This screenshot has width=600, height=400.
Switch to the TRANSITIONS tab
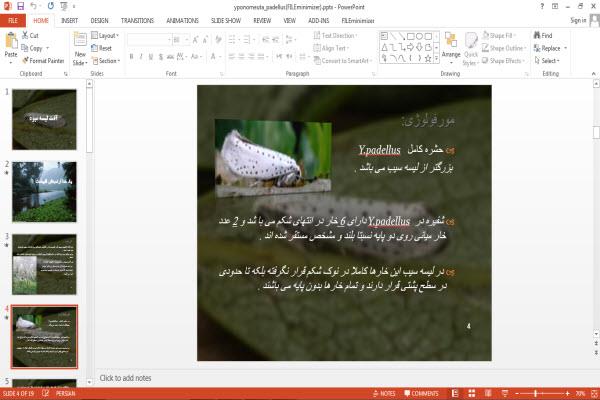point(137,20)
